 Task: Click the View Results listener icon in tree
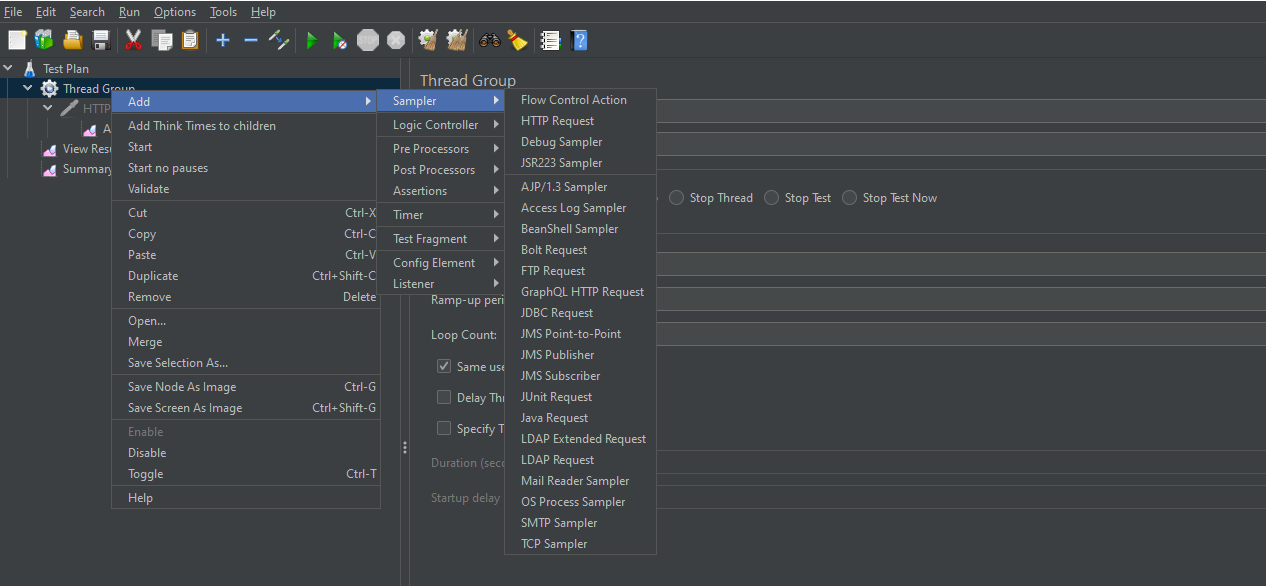[49, 149]
